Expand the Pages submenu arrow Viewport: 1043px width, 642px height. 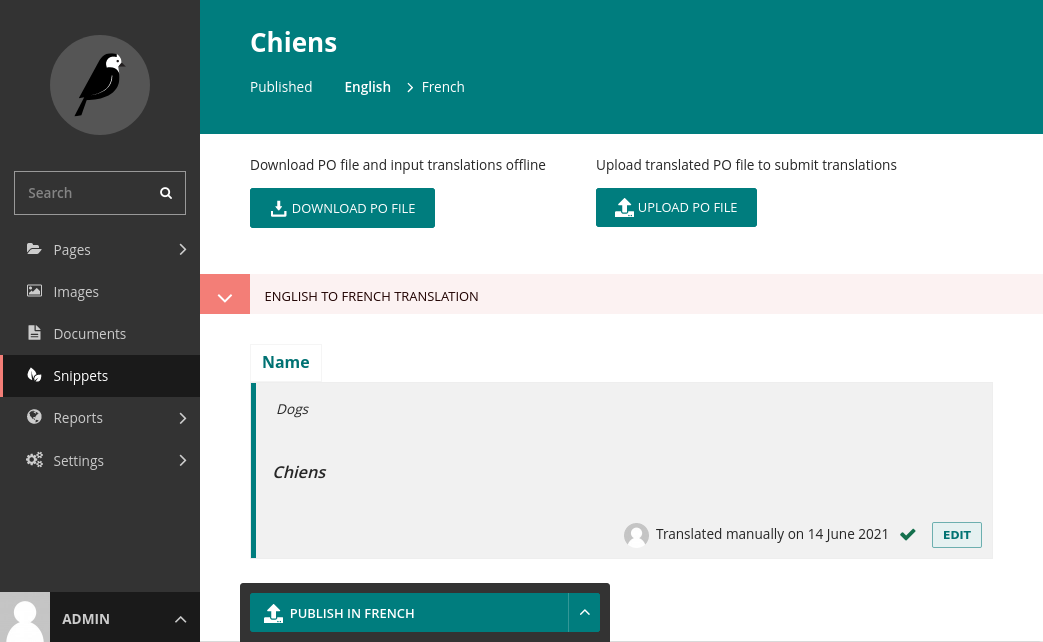click(182, 249)
